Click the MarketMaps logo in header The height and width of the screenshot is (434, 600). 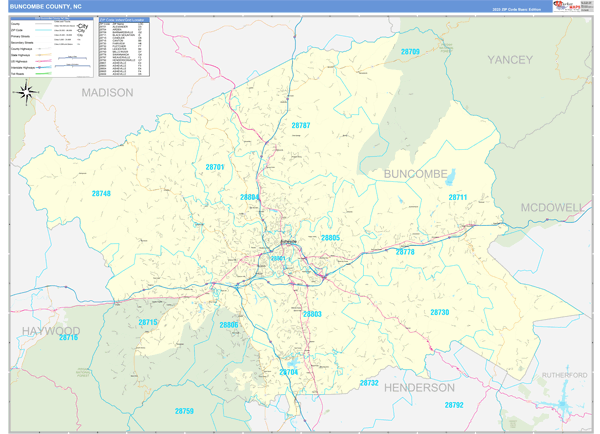pyautogui.click(x=566, y=6)
